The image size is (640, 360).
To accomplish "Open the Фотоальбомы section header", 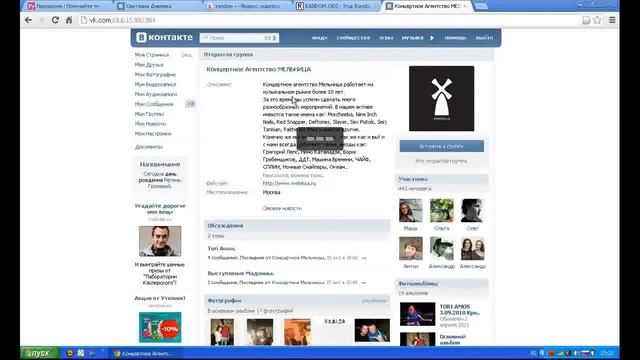I will (x=442, y=283).
